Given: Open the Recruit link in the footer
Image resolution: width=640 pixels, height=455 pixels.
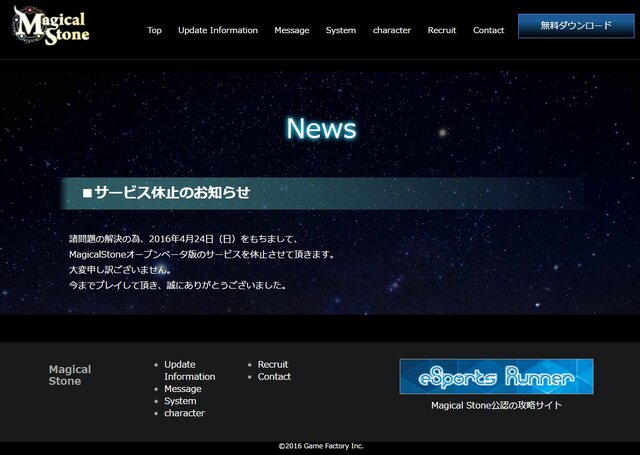Looking at the screenshot, I should 273,364.
